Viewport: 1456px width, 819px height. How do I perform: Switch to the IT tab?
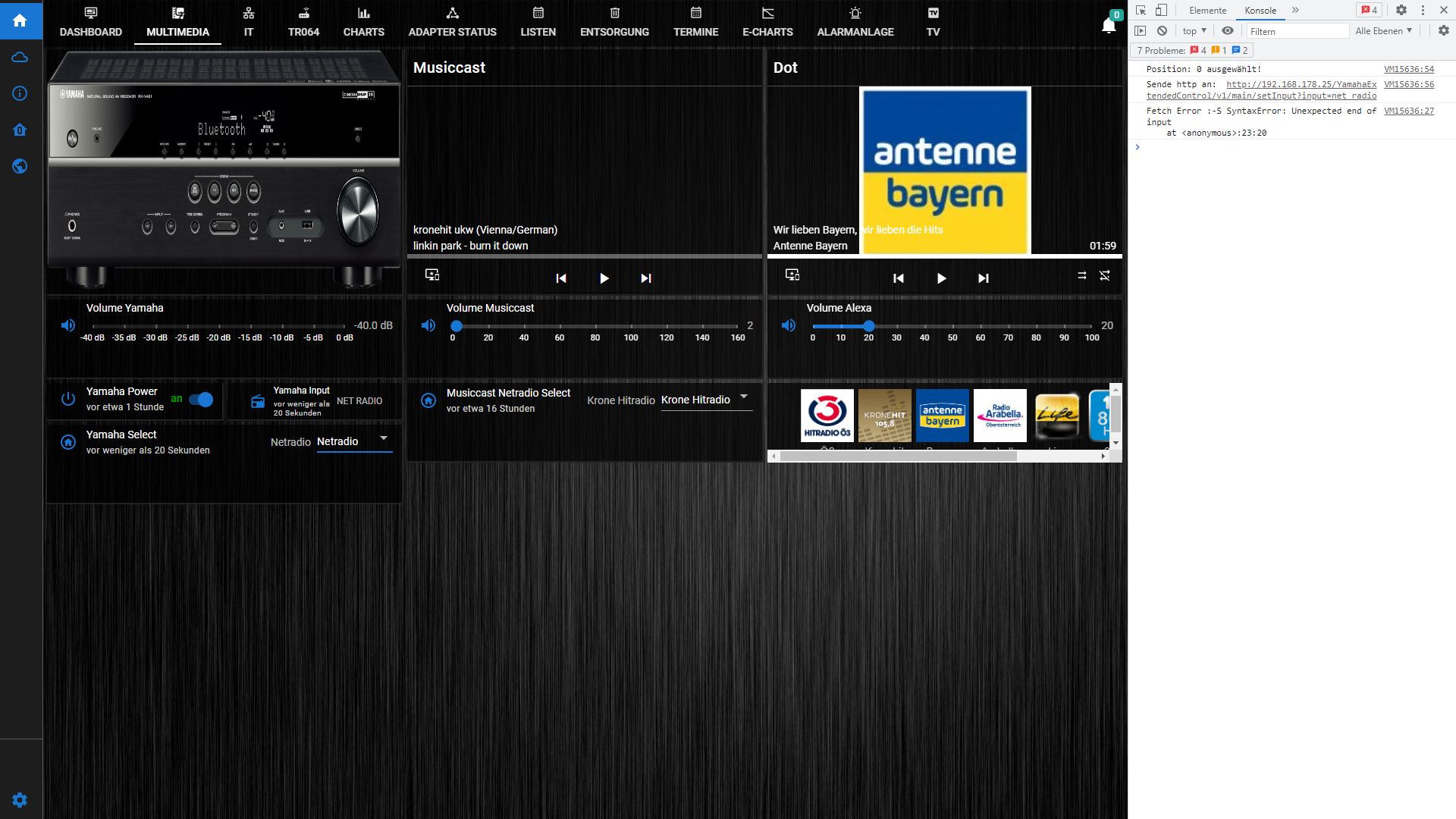(x=249, y=23)
